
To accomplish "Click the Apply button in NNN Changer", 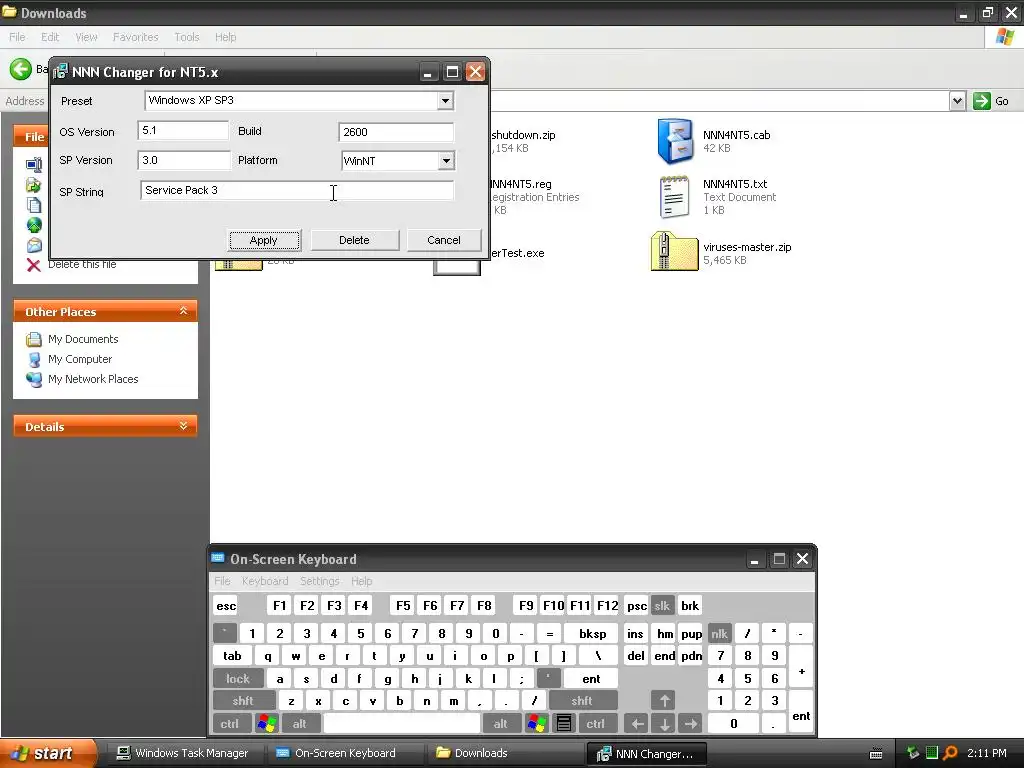I will (264, 240).
